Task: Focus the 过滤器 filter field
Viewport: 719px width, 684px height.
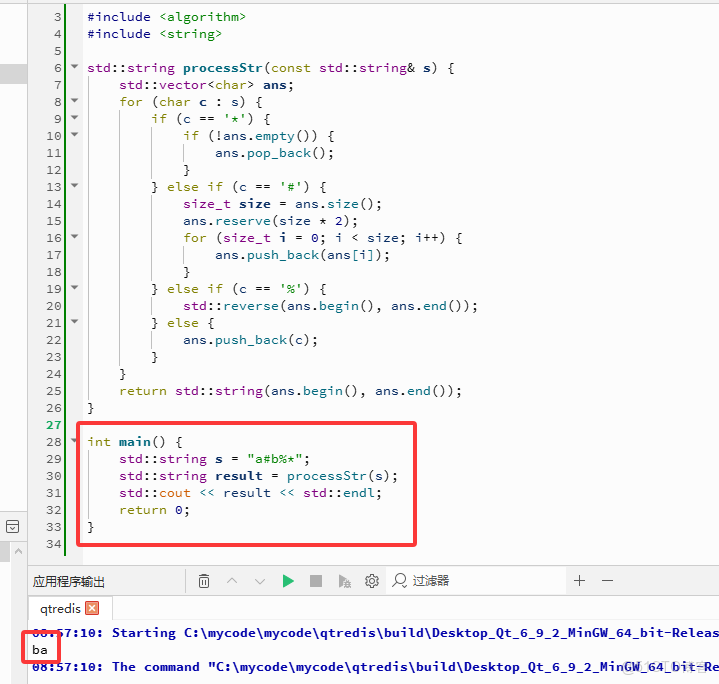Action: click(477, 581)
